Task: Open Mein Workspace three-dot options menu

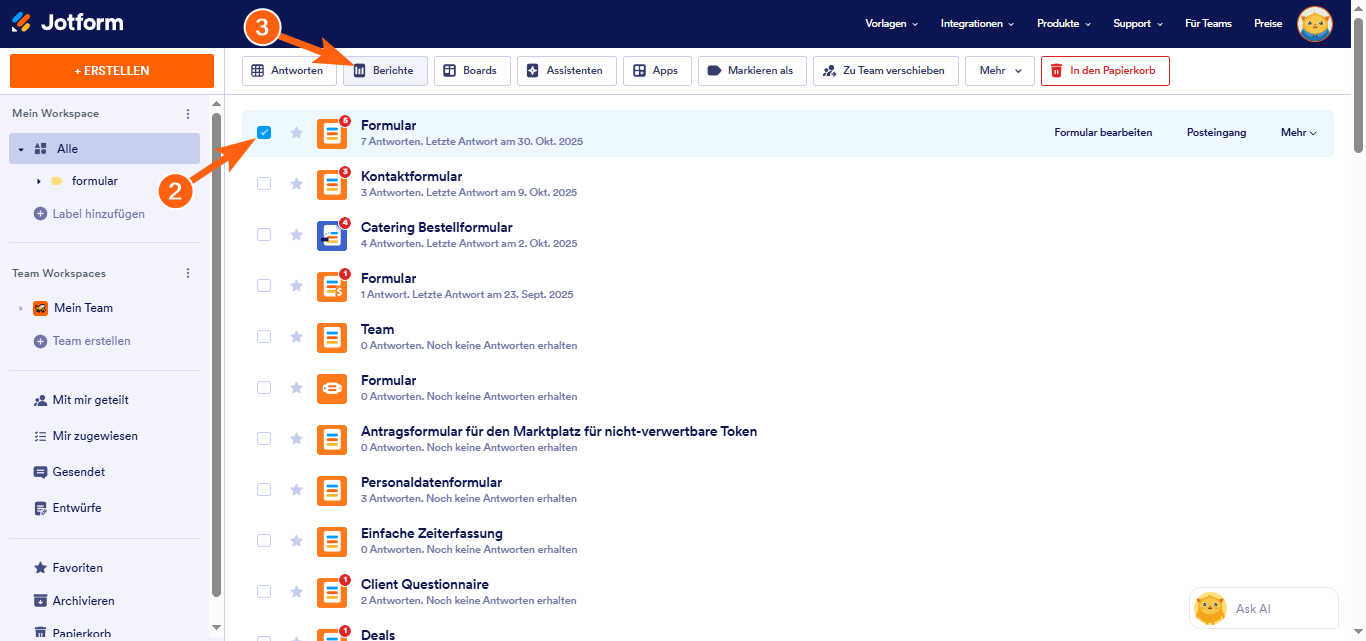Action: 188,114
